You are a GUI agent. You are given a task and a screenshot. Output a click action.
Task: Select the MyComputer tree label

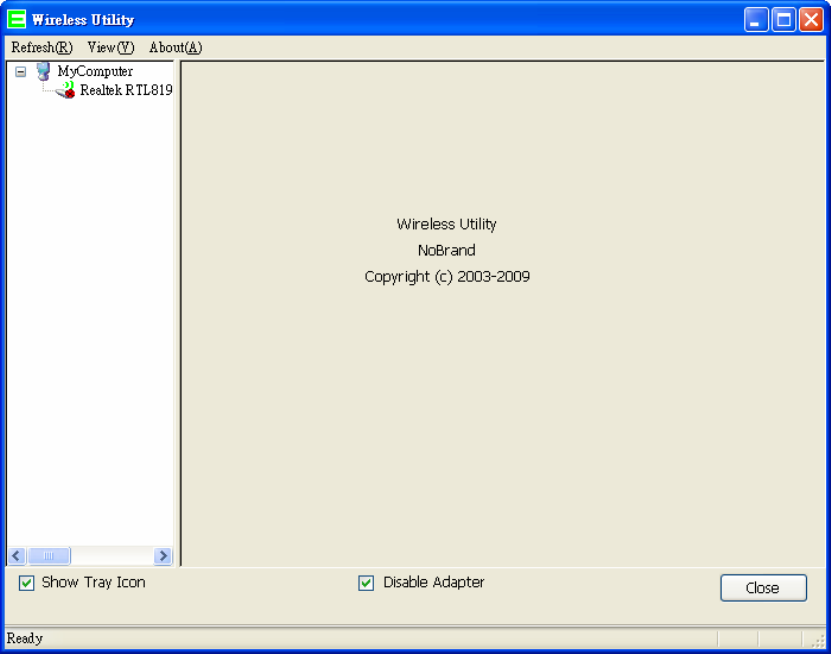[x=95, y=71]
